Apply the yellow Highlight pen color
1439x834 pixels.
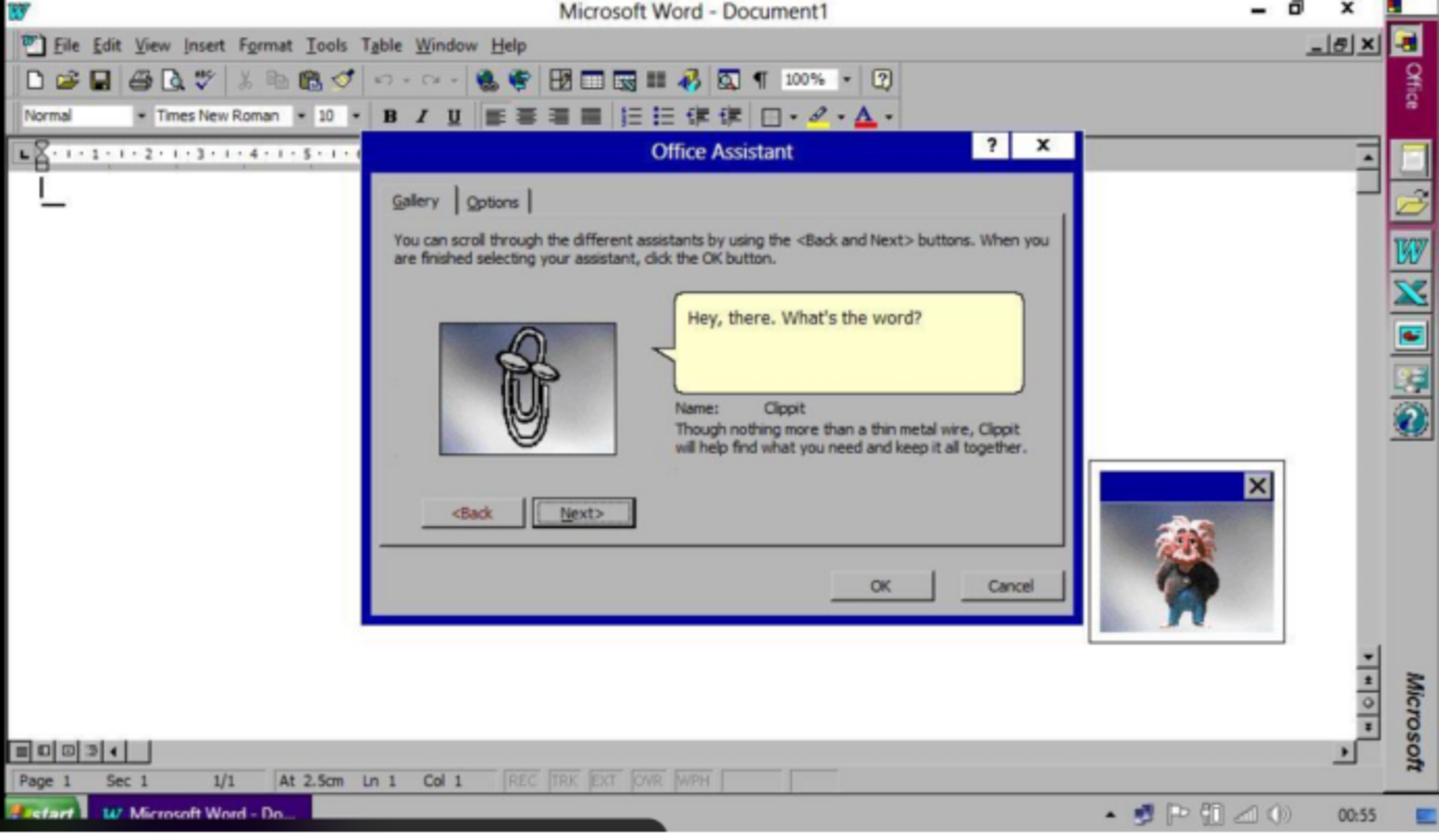click(x=819, y=117)
